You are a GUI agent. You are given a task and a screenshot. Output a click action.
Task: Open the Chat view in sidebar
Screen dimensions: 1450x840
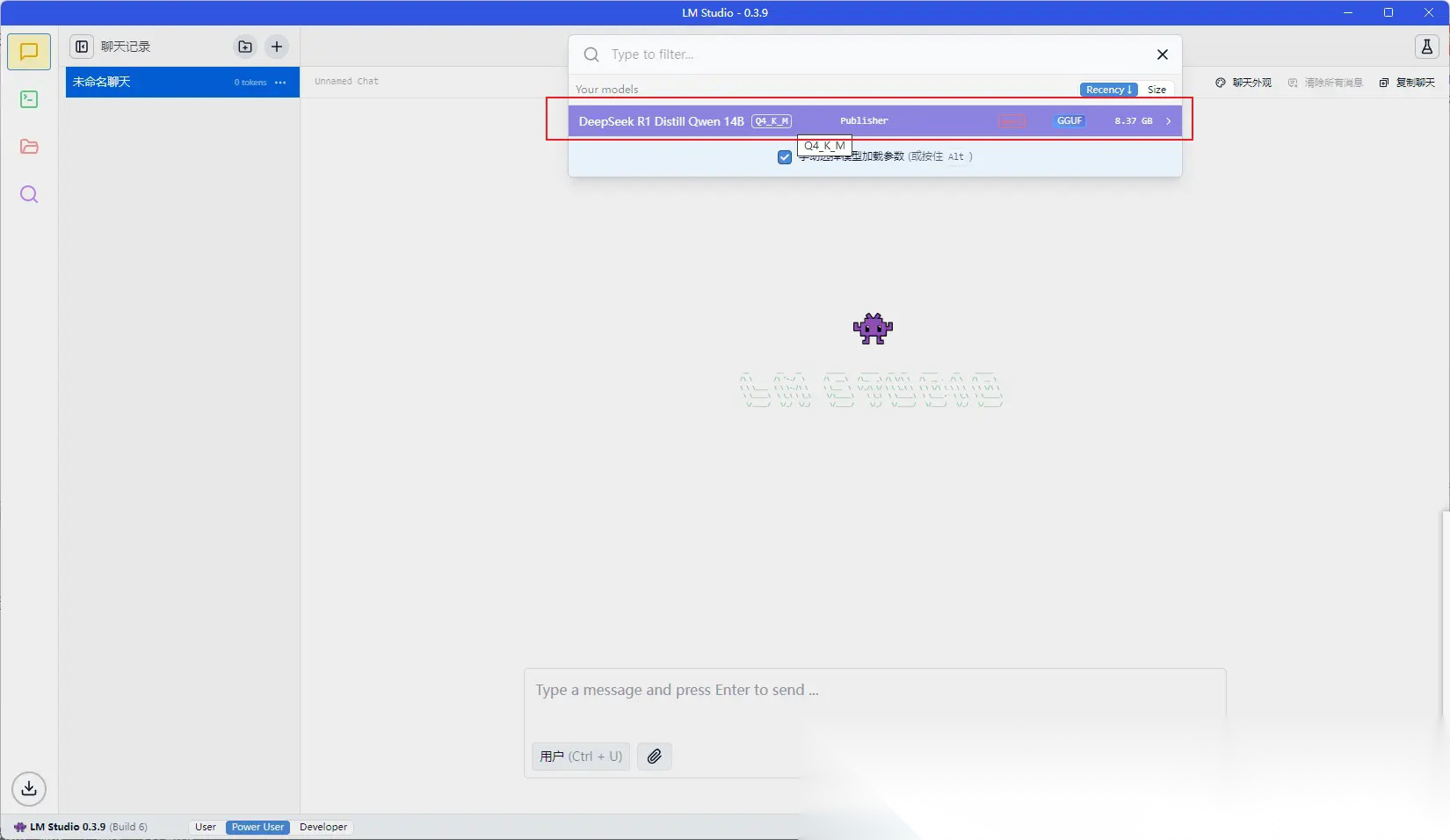[29, 52]
